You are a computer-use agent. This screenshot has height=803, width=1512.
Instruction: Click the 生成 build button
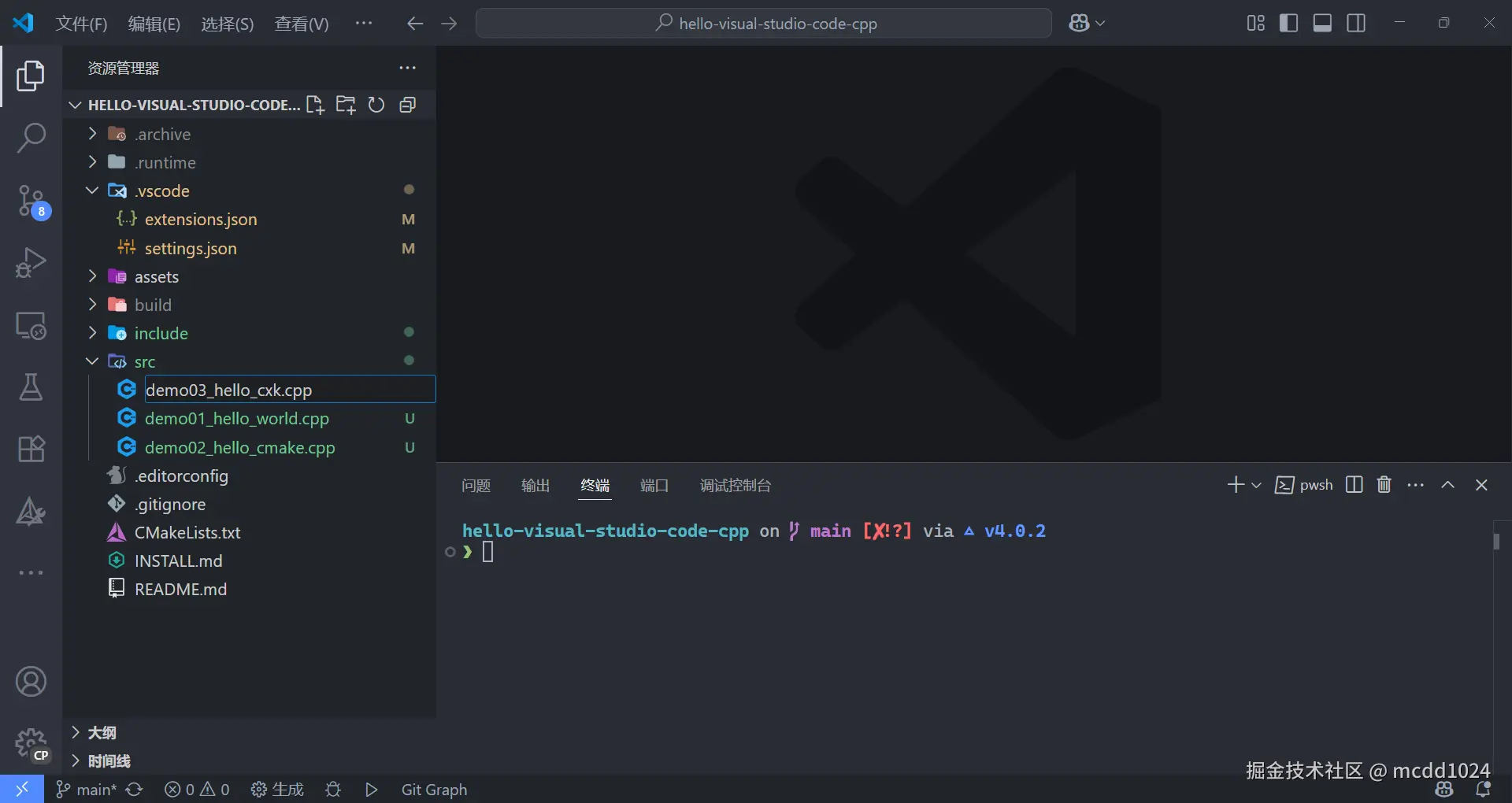(x=277, y=789)
